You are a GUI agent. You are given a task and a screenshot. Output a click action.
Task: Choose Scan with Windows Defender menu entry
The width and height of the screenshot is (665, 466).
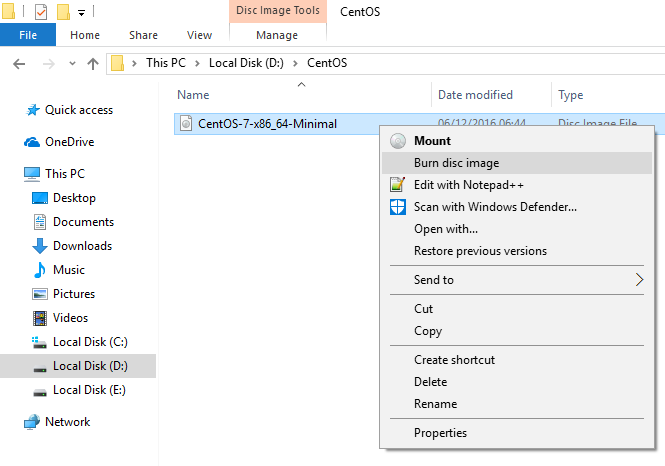[517, 207]
